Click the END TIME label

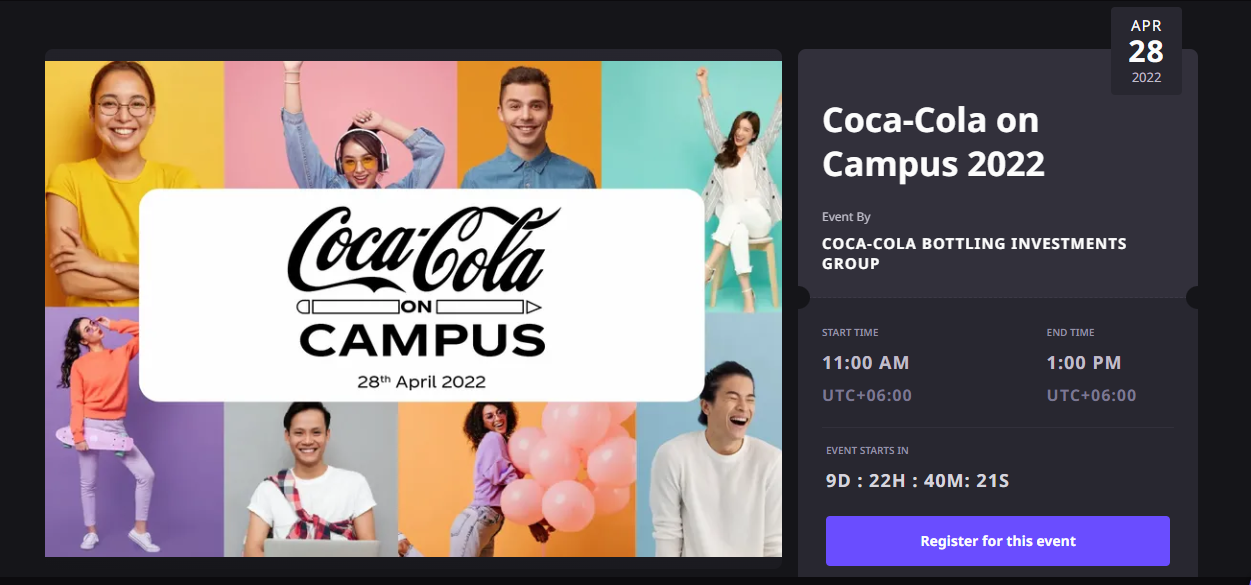pos(1071,333)
